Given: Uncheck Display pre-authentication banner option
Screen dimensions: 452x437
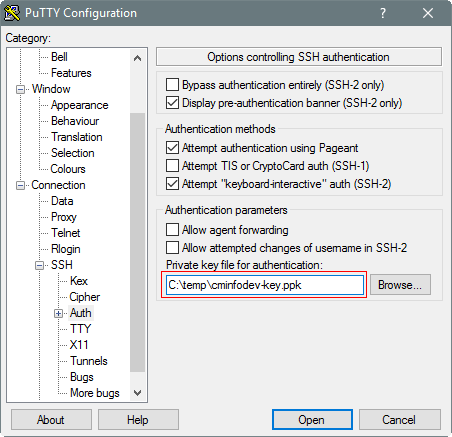Looking at the screenshot, I should [x=172, y=103].
